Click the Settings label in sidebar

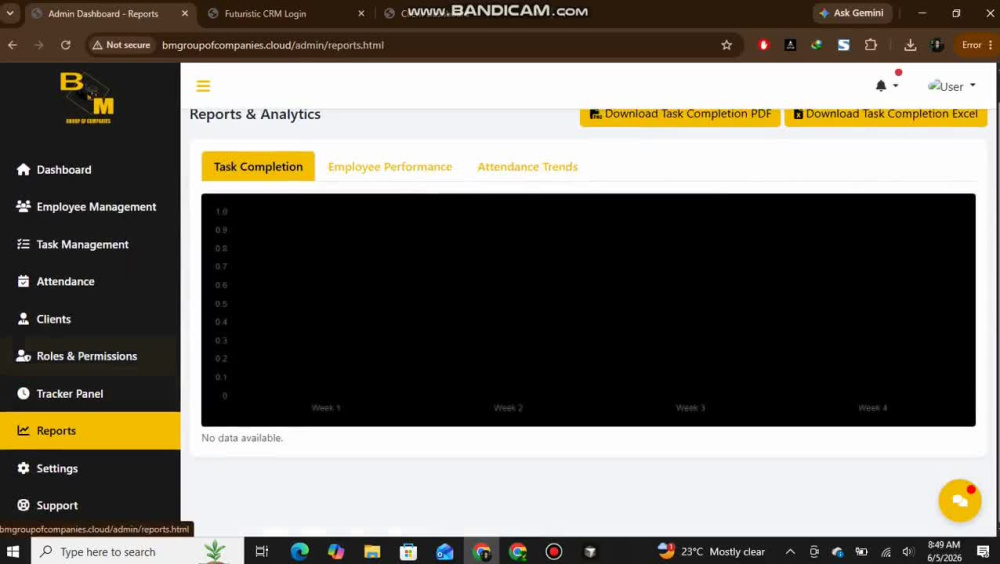pos(57,468)
